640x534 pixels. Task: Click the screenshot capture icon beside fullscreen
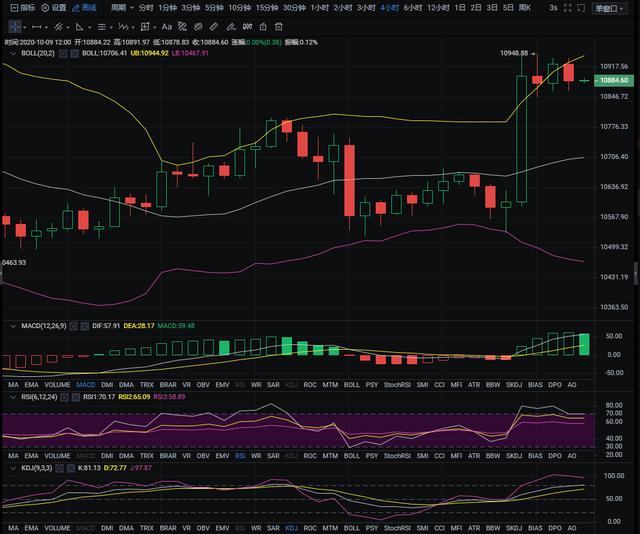pos(581,8)
